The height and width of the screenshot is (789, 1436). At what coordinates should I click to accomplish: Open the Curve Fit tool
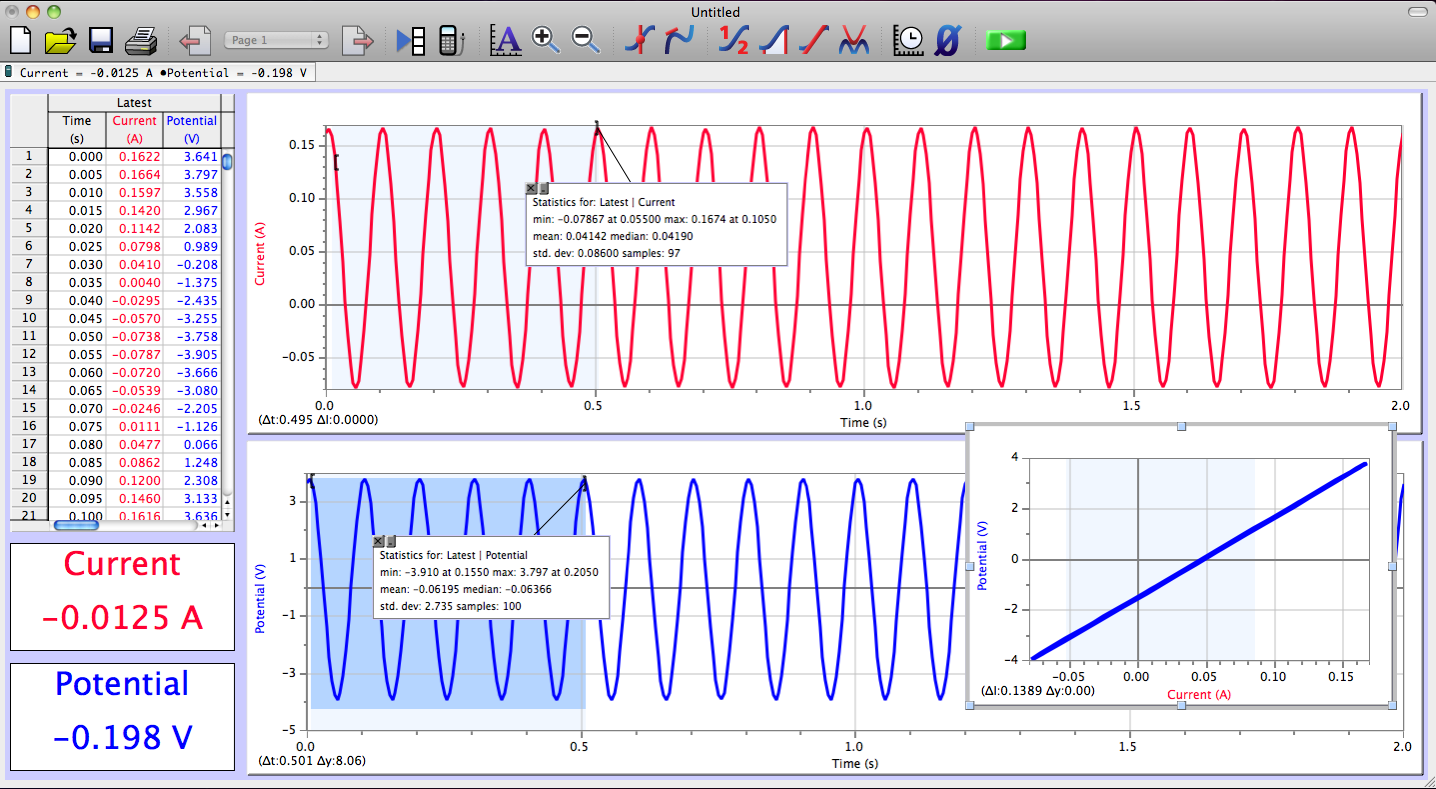coord(855,40)
